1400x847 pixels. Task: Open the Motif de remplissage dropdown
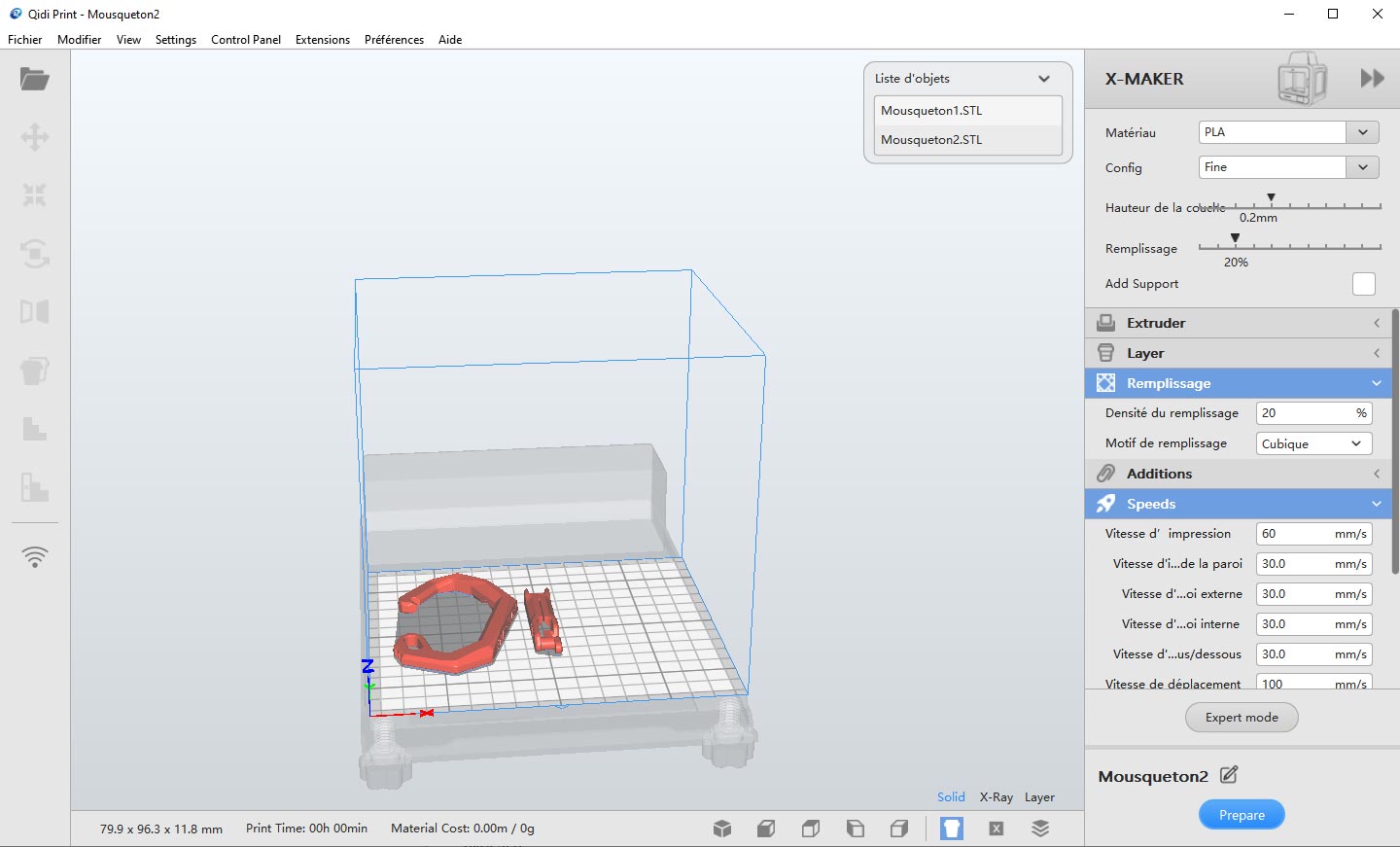[1313, 443]
